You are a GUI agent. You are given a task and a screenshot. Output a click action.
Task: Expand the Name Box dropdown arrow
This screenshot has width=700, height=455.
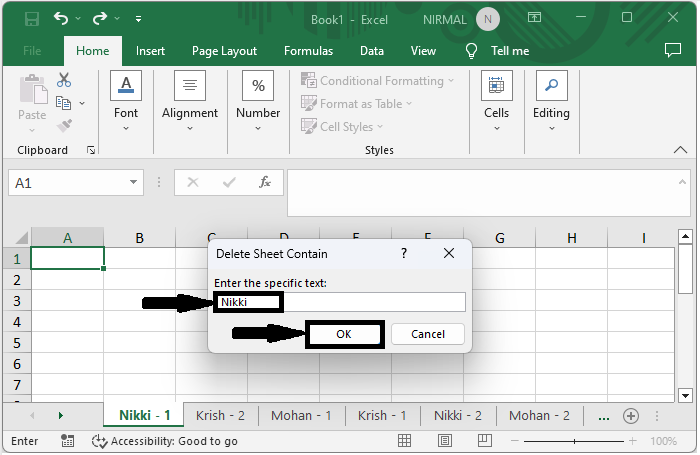tap(134, 183)
